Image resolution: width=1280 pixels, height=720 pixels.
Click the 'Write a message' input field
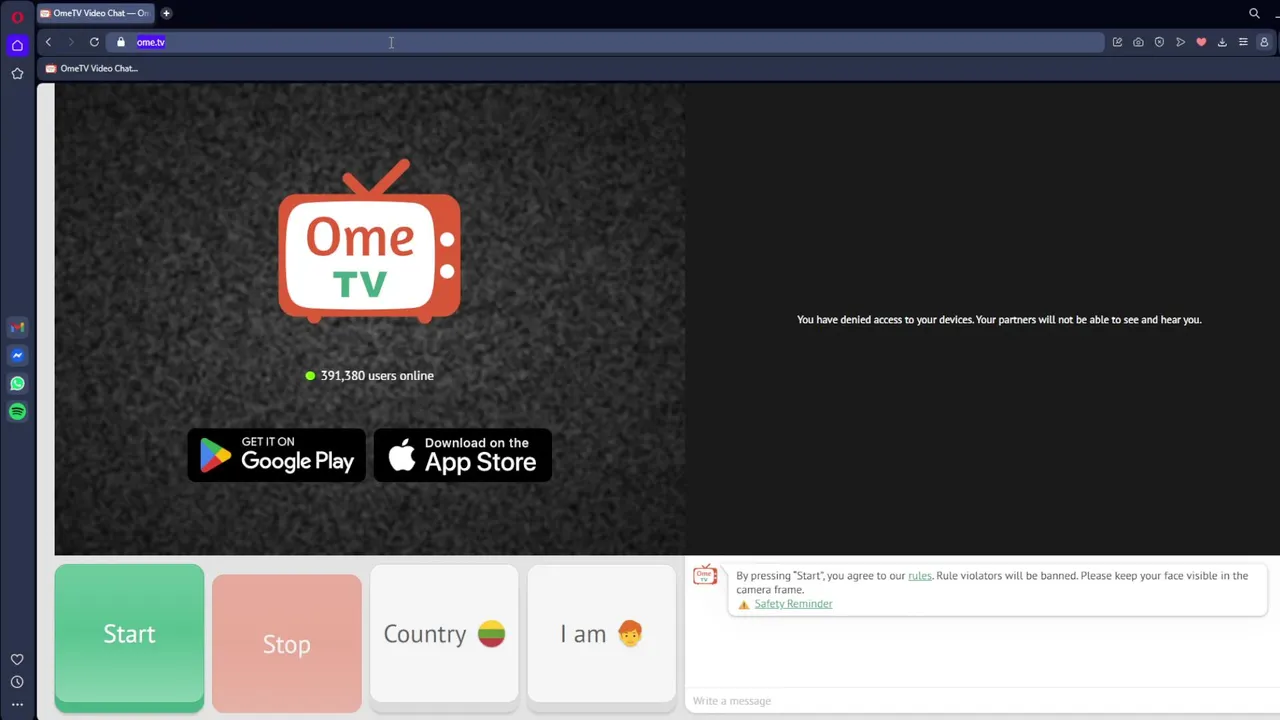pyautogui.click(x=980, y=701)
